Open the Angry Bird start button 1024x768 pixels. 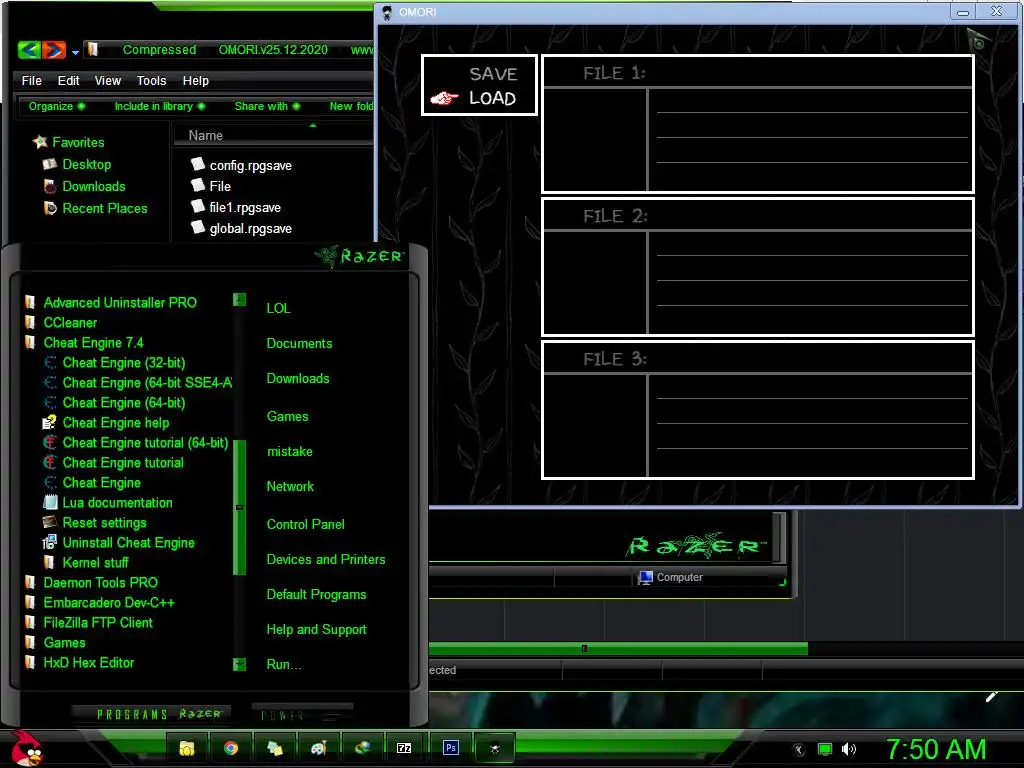27,748
